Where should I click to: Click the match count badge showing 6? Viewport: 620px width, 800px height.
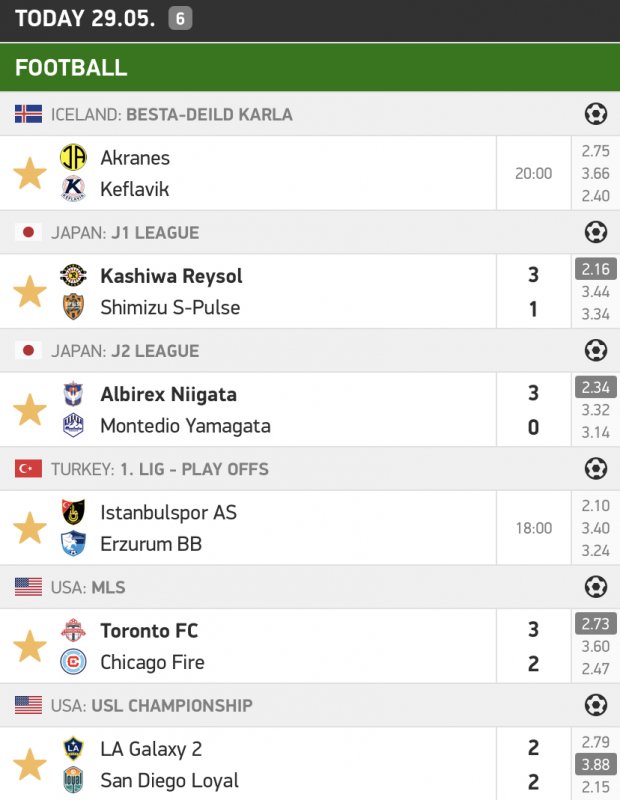click(x=180, y=18)
